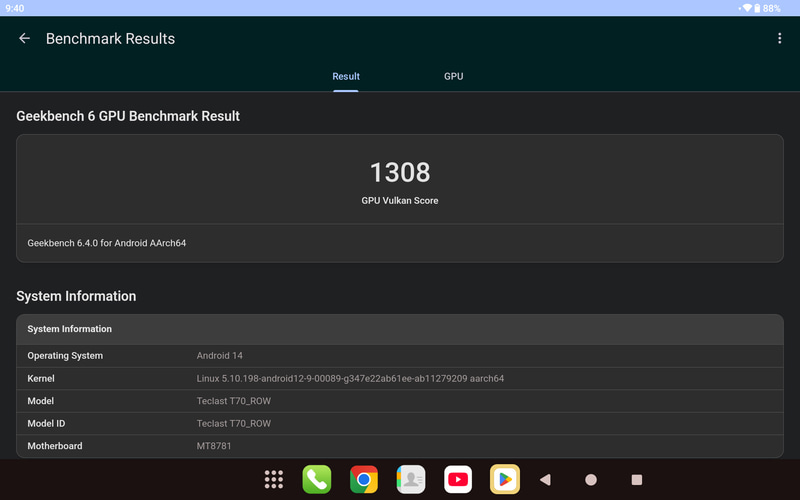Viewport: 800px width, 500px height.
Task: Tap Teclast T70_ROW in Model ID row
Action: point(234,423)
